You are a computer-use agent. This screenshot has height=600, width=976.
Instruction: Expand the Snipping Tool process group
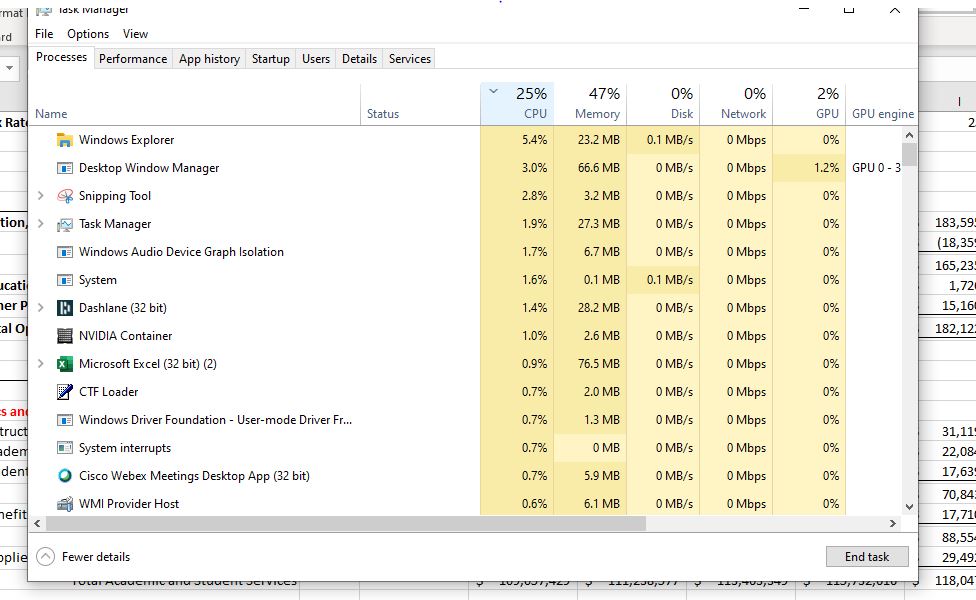pos(41,195)
